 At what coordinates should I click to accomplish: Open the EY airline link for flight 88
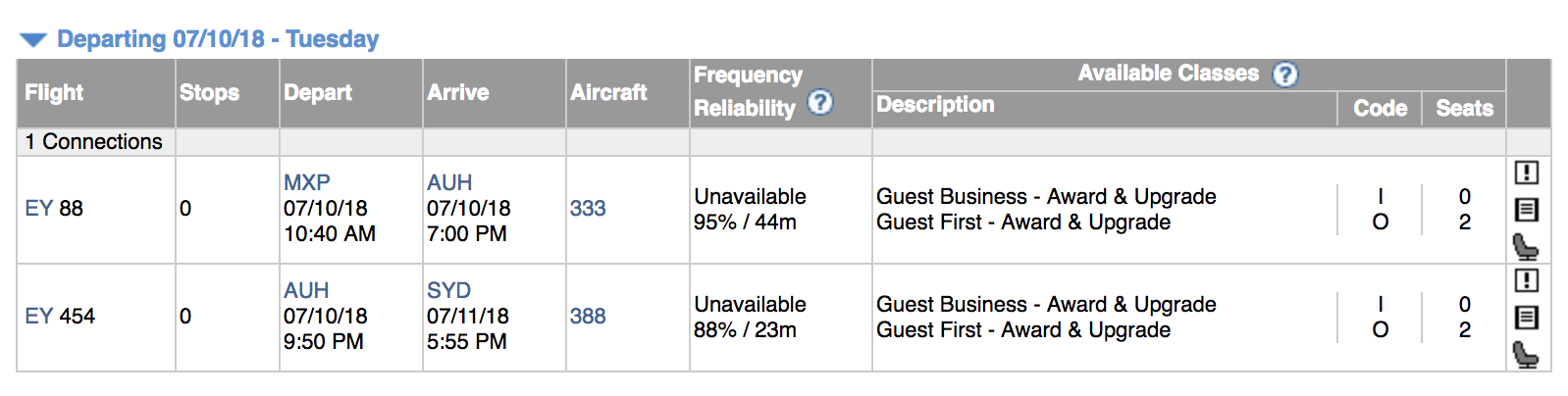coord(38,208)
